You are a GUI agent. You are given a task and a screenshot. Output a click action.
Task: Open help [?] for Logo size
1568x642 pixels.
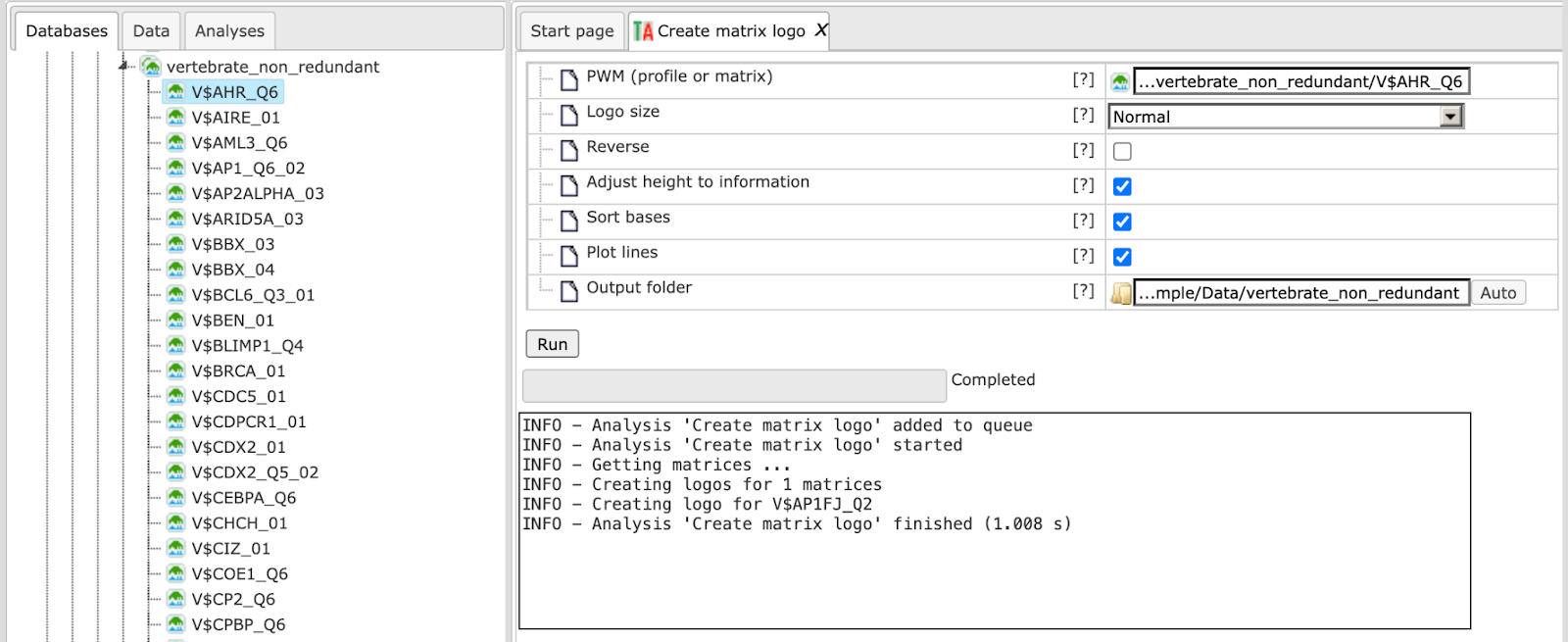coord(1083,115)
